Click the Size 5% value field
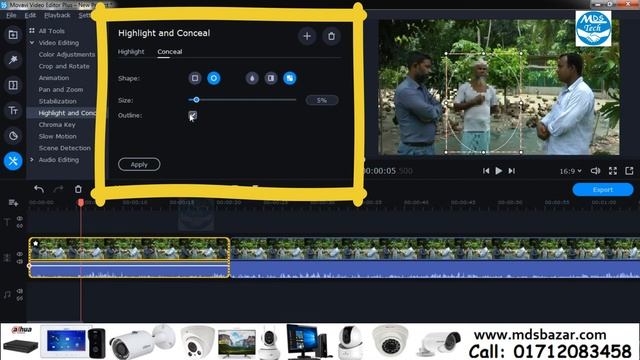This screenshot has width=640, height=360. 322,100
